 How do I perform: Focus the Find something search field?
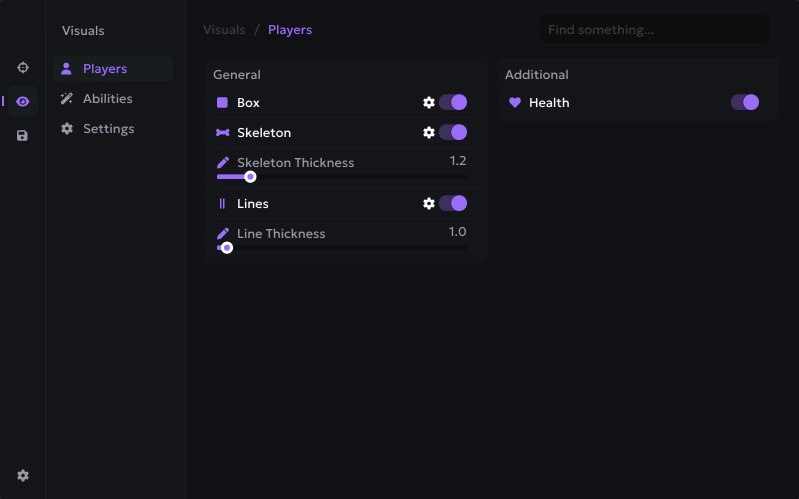(655, 30)
